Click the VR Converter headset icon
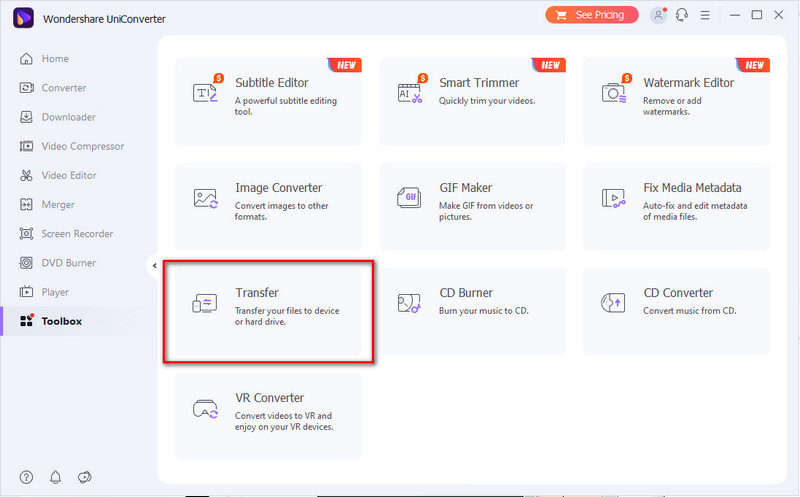 (206, 409)
